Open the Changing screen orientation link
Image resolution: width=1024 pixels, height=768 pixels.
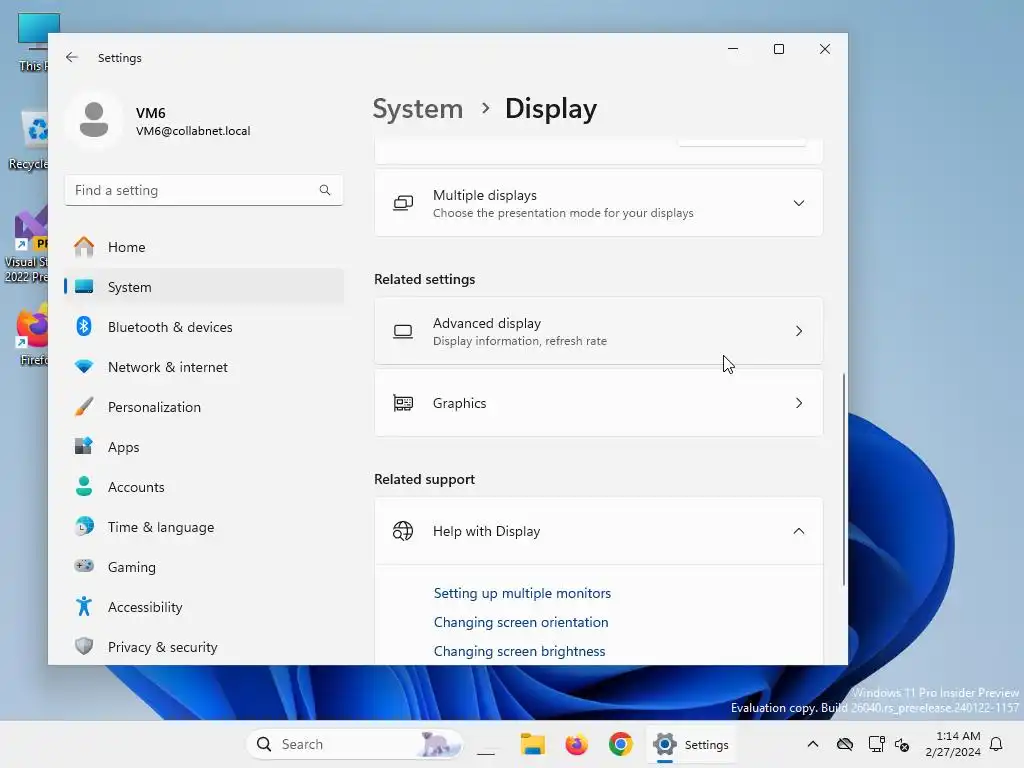[520, 622]
